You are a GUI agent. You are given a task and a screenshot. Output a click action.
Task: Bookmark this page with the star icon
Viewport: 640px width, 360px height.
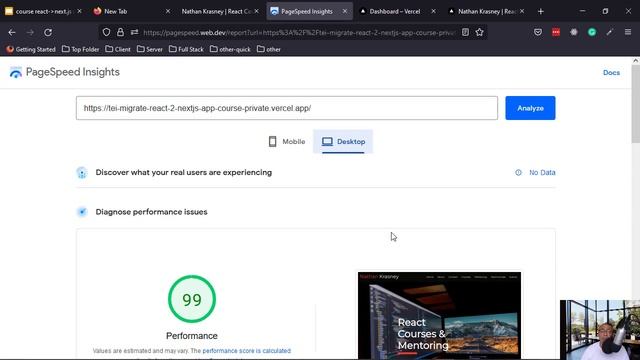[479, 32]
